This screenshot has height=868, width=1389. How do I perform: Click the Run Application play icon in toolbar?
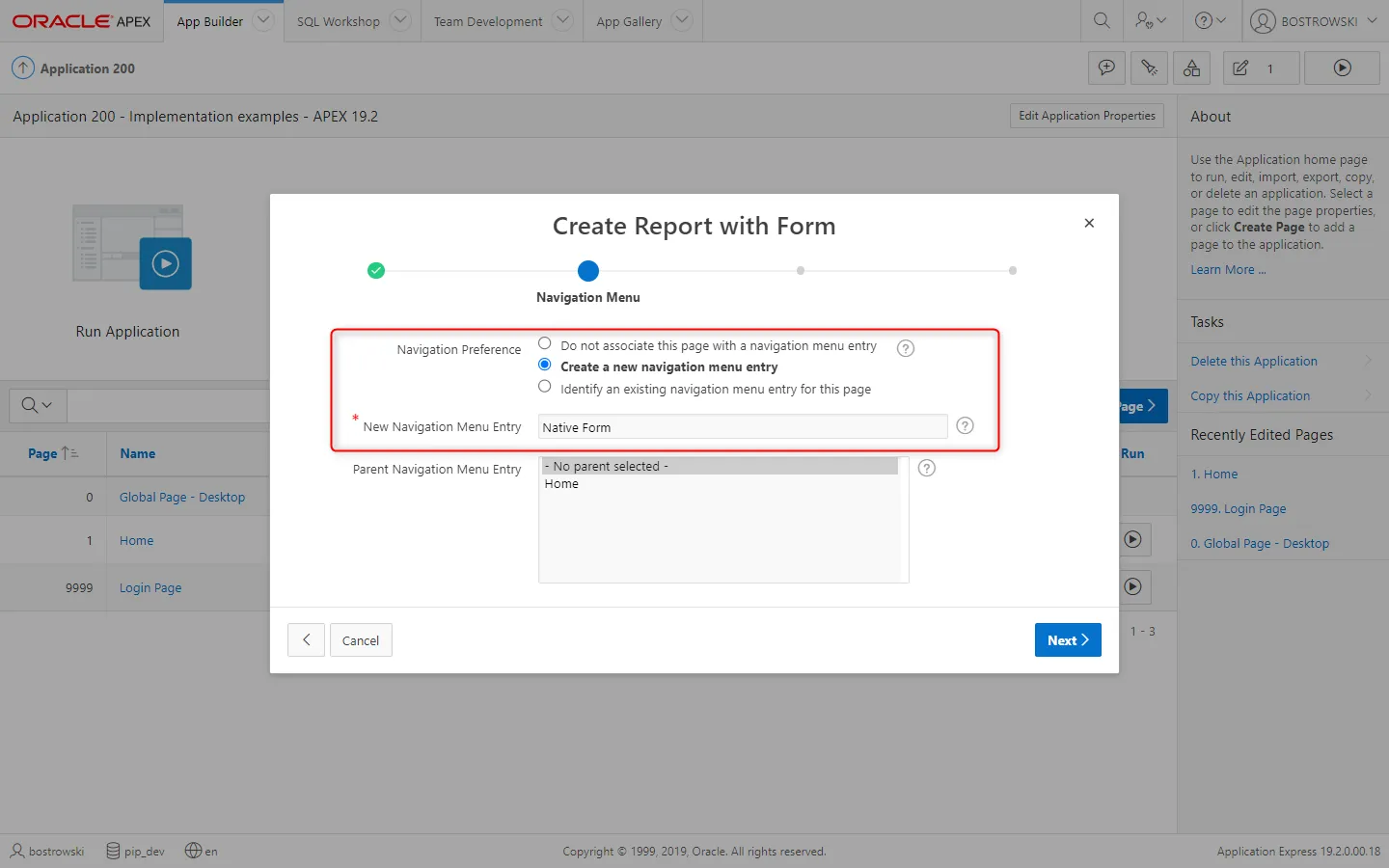pyautogui.click(x=1342, y=68)
